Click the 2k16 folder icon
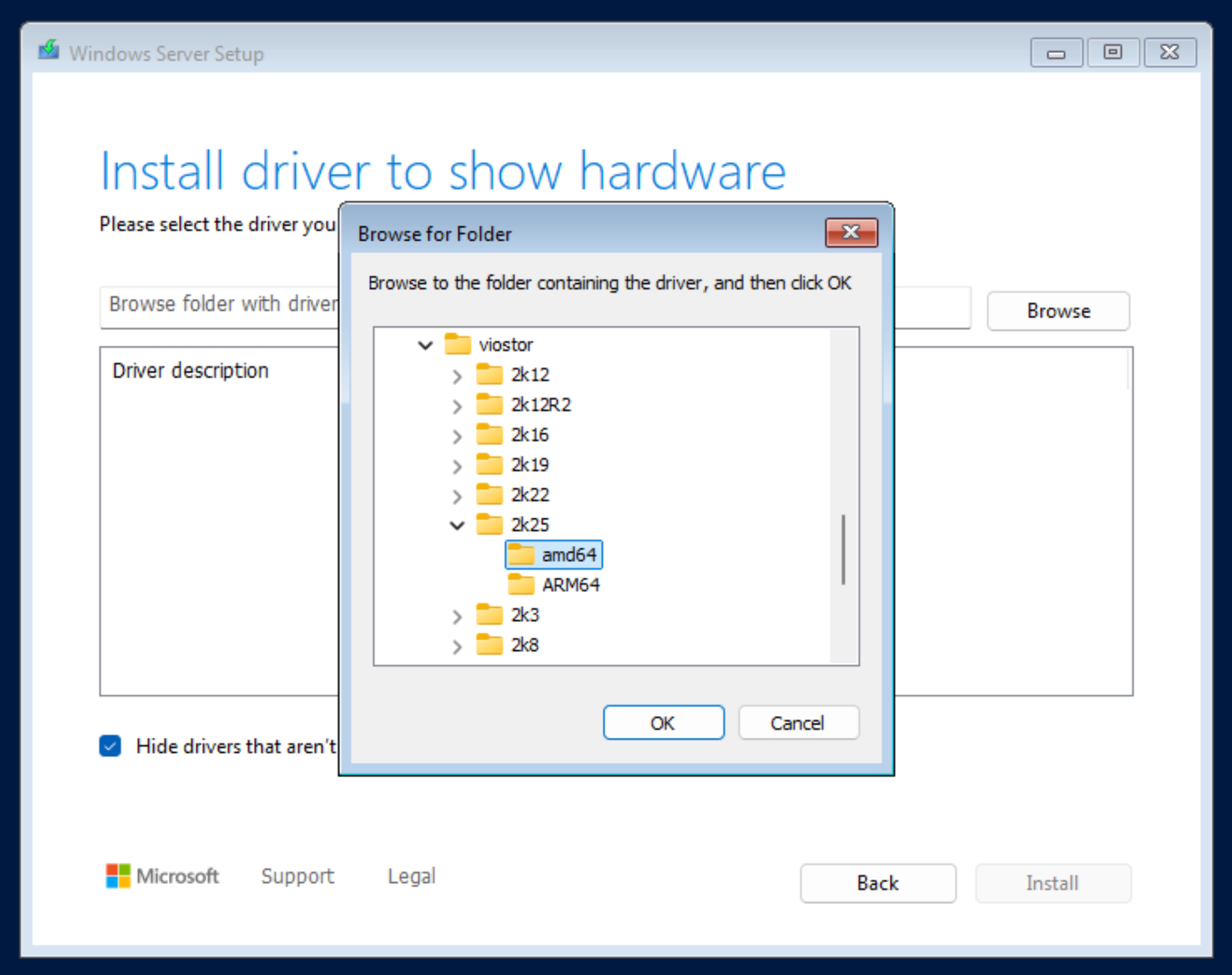The image size is (1232, 975). (489, 434)
